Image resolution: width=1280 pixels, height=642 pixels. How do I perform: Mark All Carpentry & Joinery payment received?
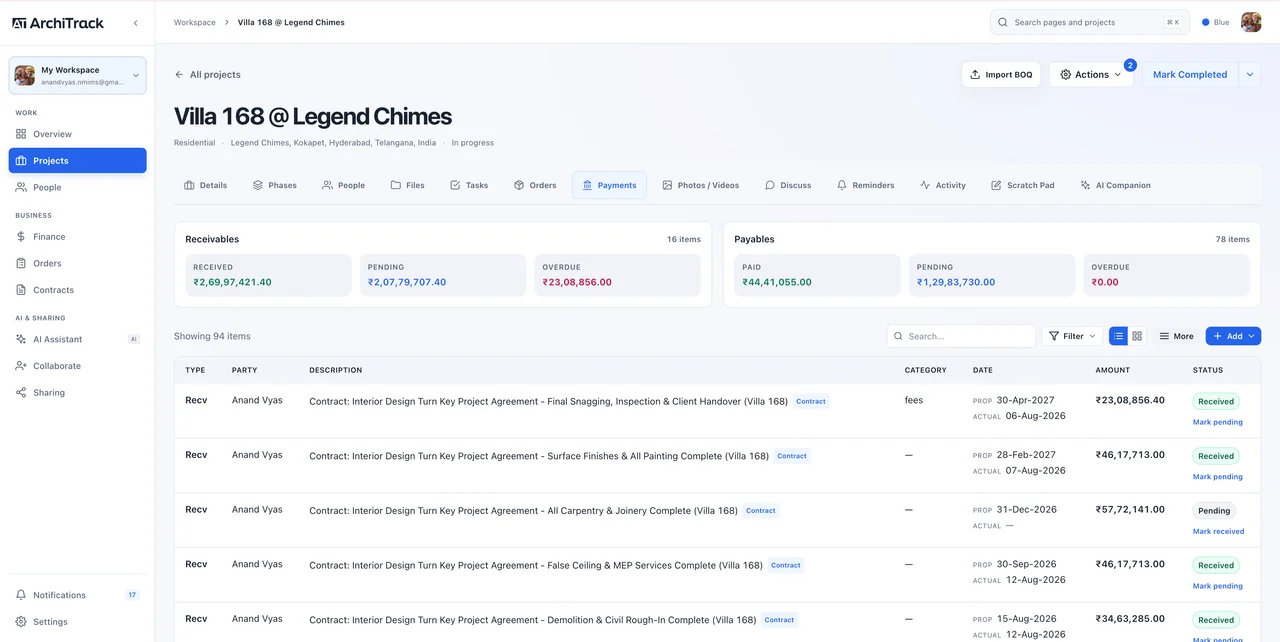[x=1218, y=532]
